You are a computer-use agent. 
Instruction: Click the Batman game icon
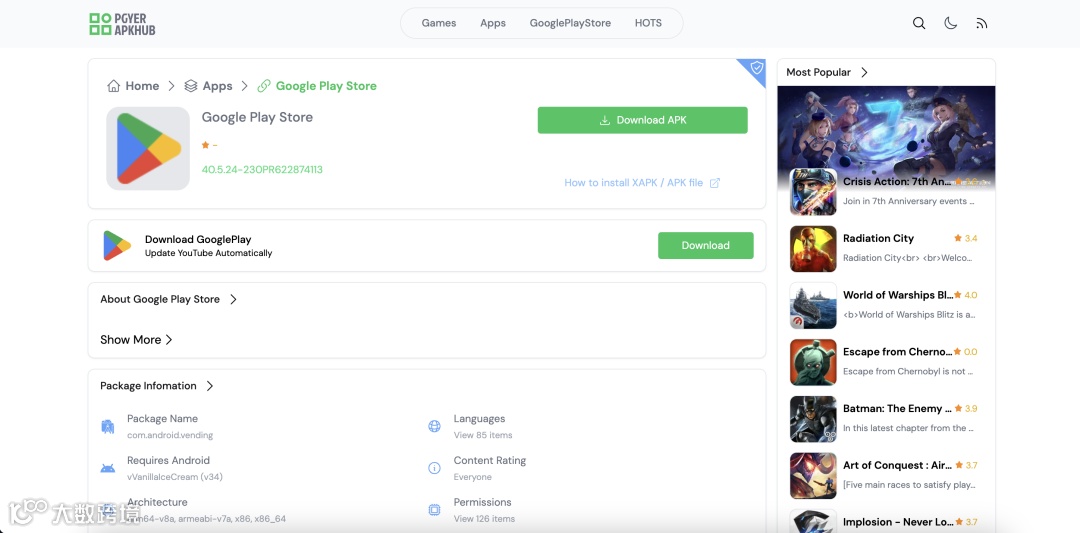pos(813,419)
